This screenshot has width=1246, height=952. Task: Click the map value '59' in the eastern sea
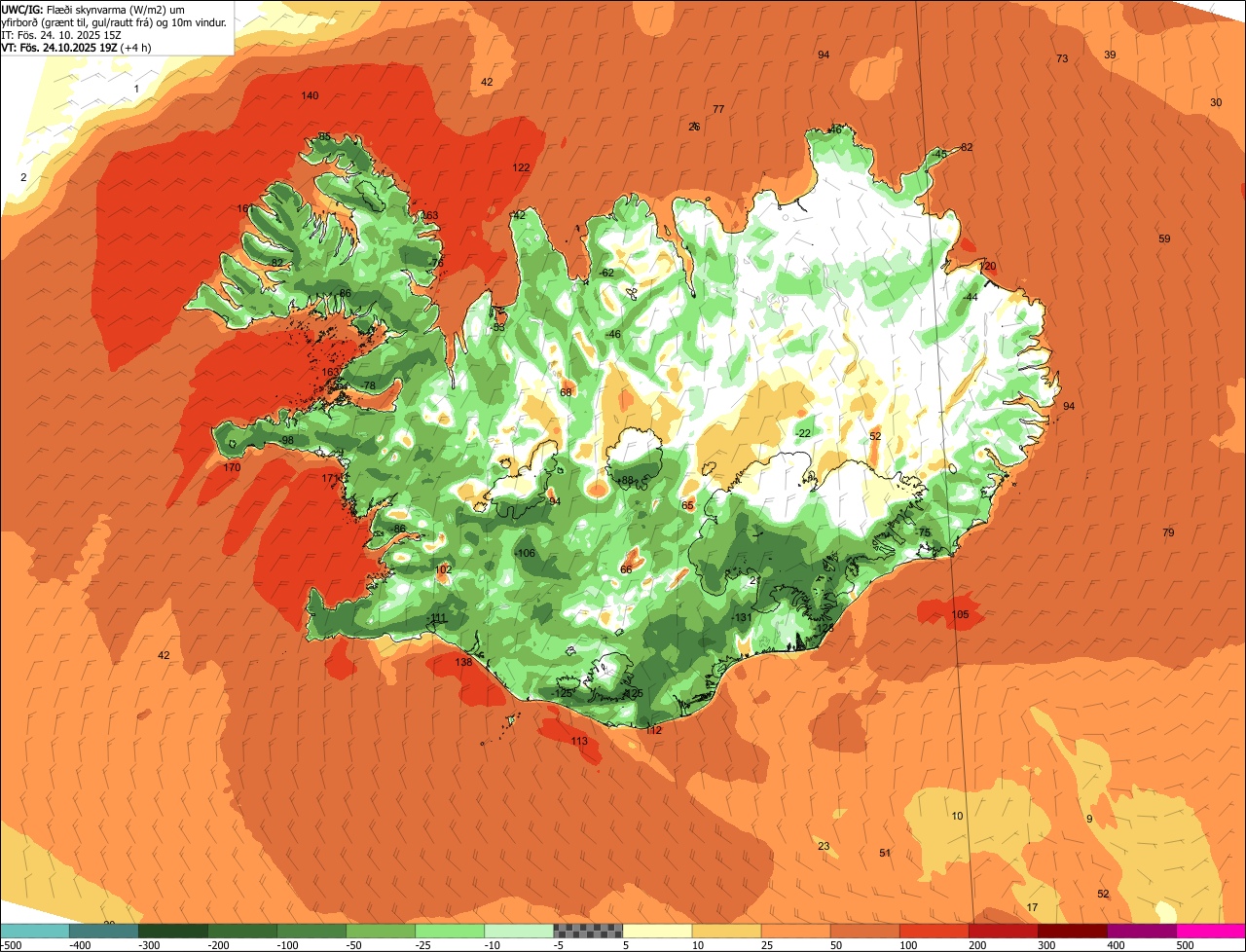pyautogui.click(x=1164, y=238)
